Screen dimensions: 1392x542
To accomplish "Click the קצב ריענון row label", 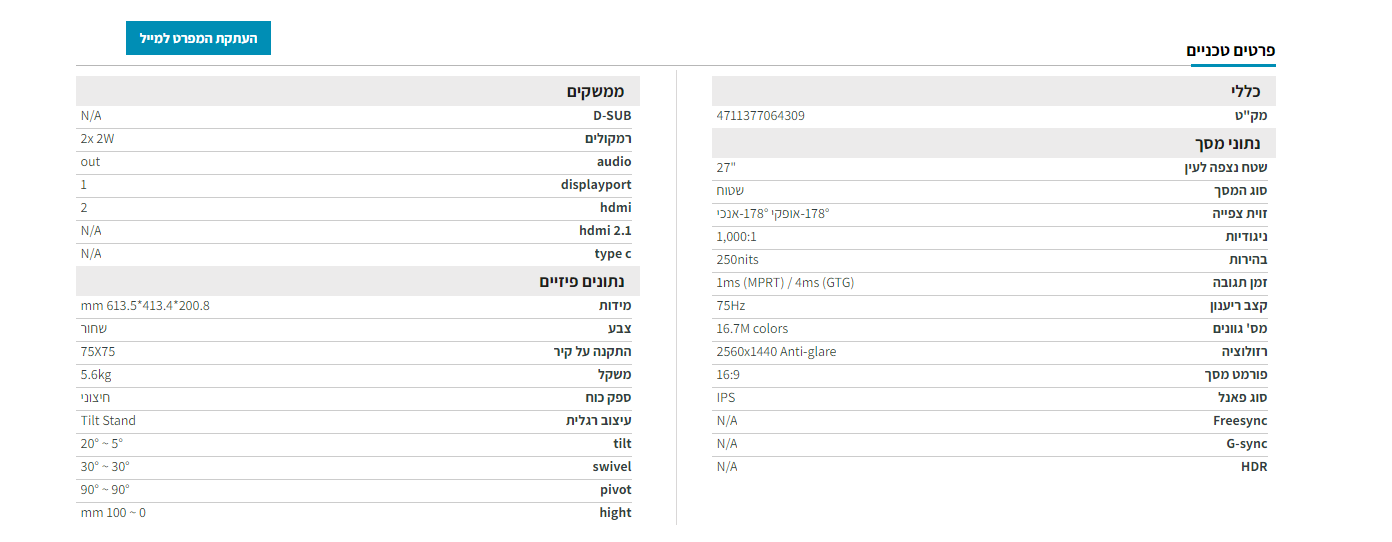I will (1239, 306).
